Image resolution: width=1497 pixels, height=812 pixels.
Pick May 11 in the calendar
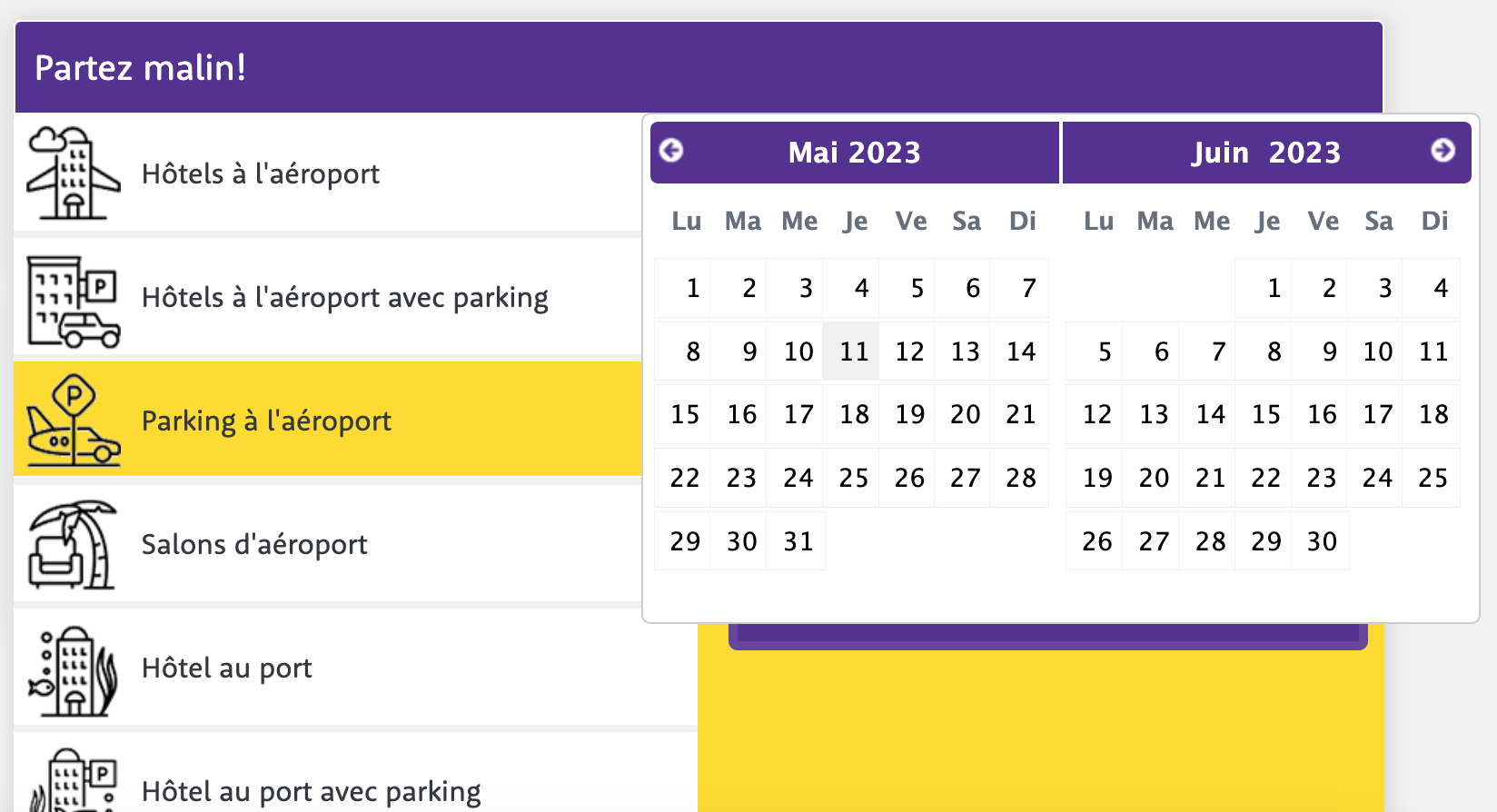coord(853,352)
